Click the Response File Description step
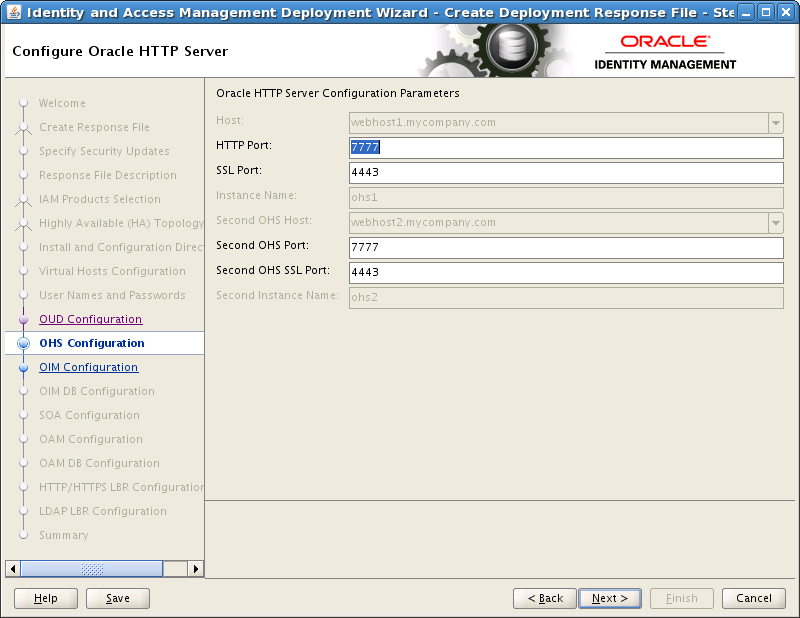Viewport: 800px width, 618px height. pos(108,175)
